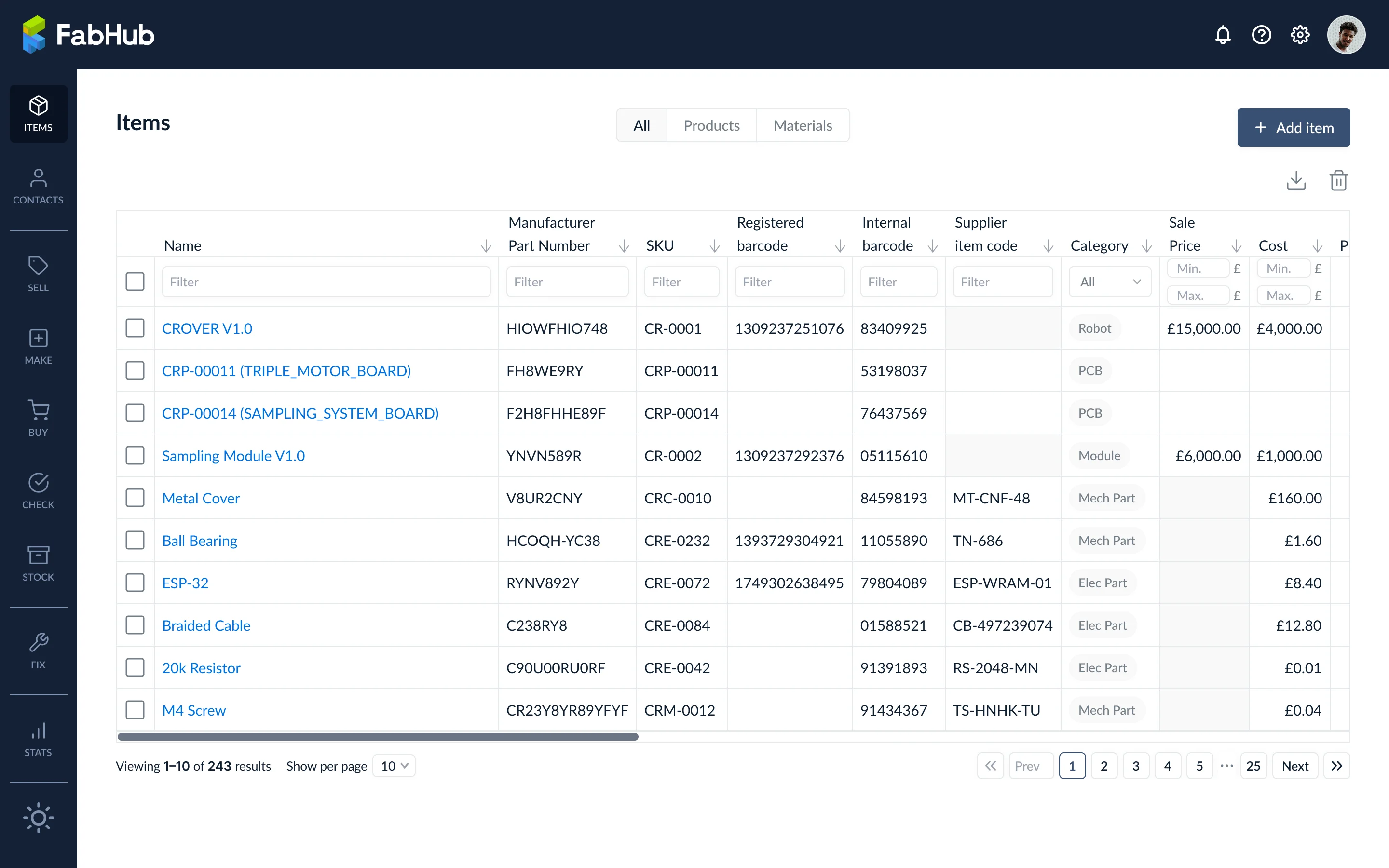
Task: Check the CRP-00011 row checkbox
Action: click(x=135, y=371)
